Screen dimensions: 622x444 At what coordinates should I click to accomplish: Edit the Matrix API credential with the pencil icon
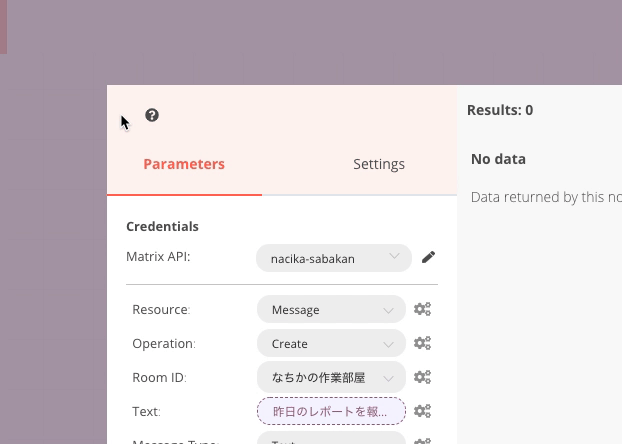428,257
